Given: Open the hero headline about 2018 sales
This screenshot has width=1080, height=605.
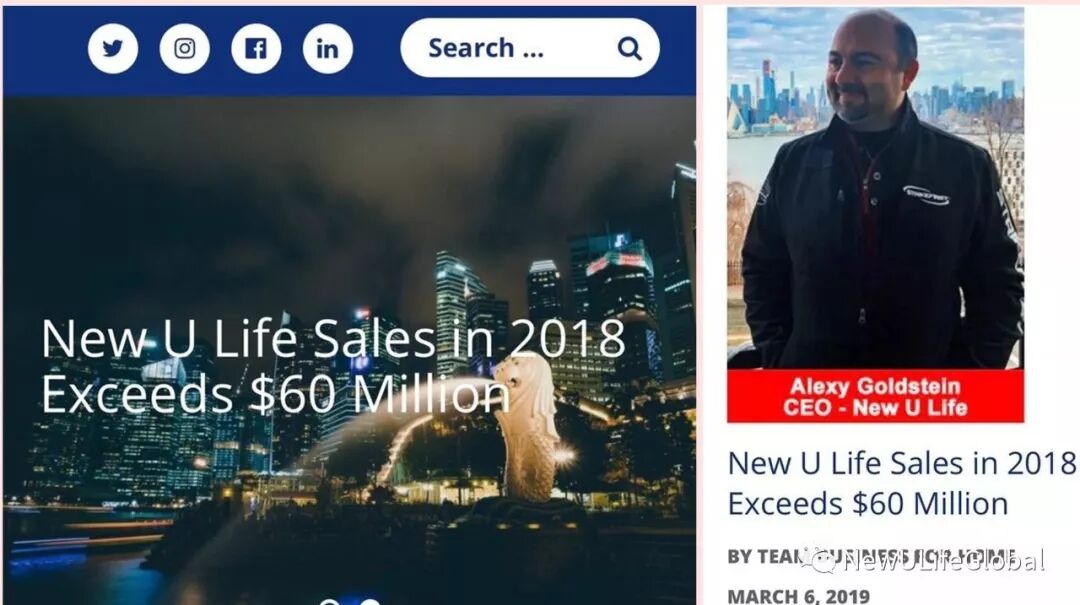Looking at the screenshot, I should 333,366.
